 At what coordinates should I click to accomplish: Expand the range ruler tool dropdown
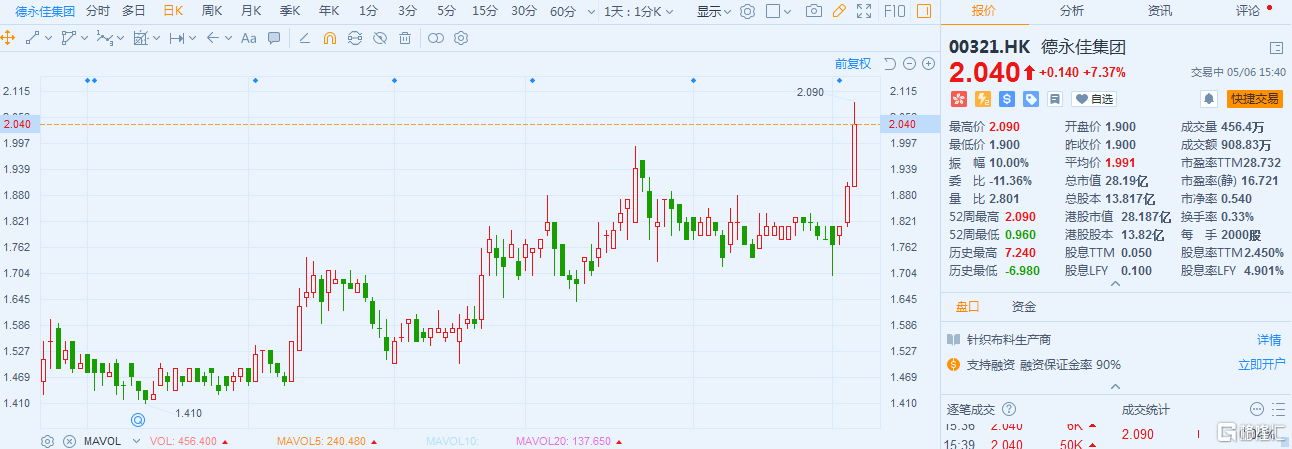click(192, 38)
